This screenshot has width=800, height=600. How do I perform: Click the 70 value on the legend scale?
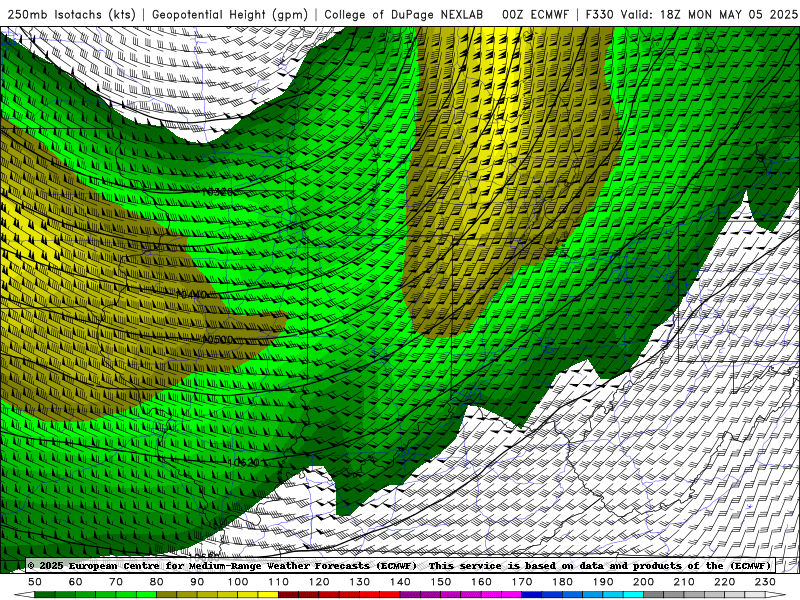116,582
